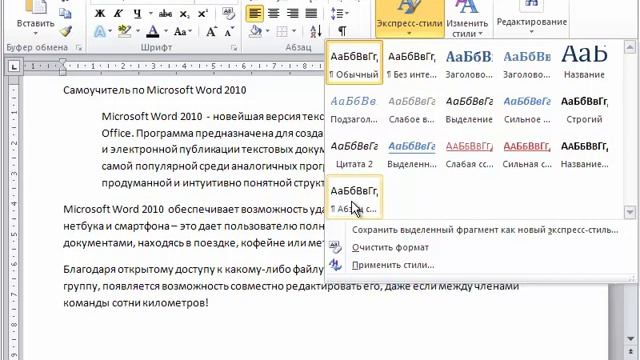Click the Clear Formatting eraser icon
Screen dimensions: 640x360
229,14
